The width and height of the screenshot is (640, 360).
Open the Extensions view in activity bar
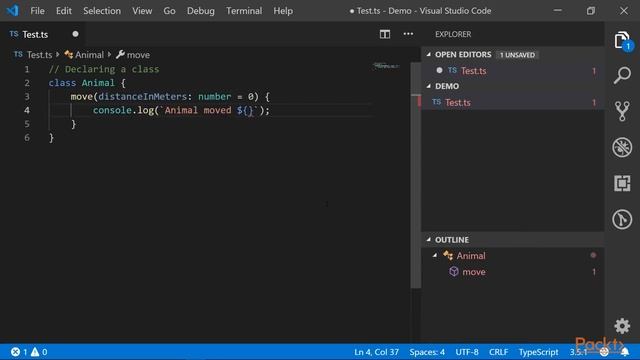click(622, 183)
